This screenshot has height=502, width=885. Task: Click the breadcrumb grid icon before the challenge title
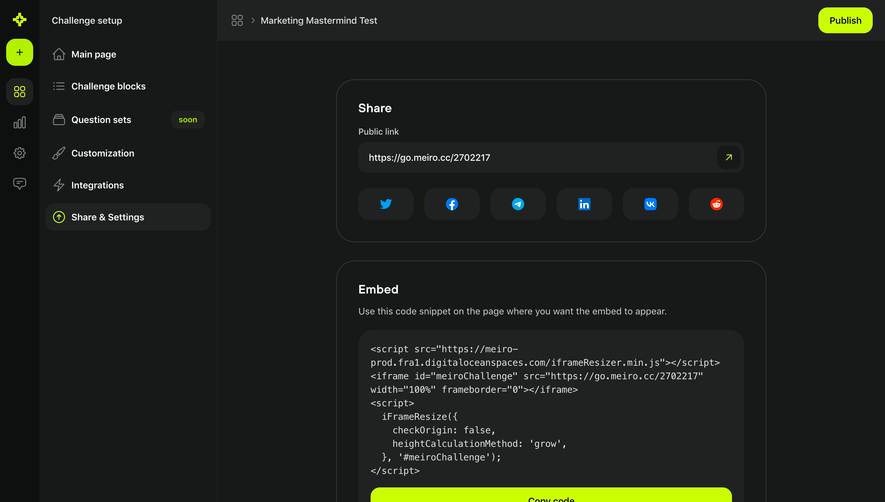tap(237, 20)
